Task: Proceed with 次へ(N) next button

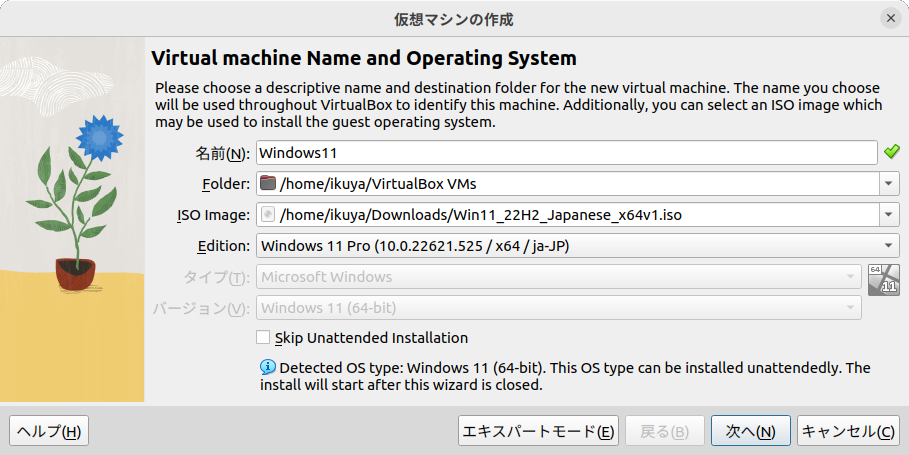Action: pos(751,431)
